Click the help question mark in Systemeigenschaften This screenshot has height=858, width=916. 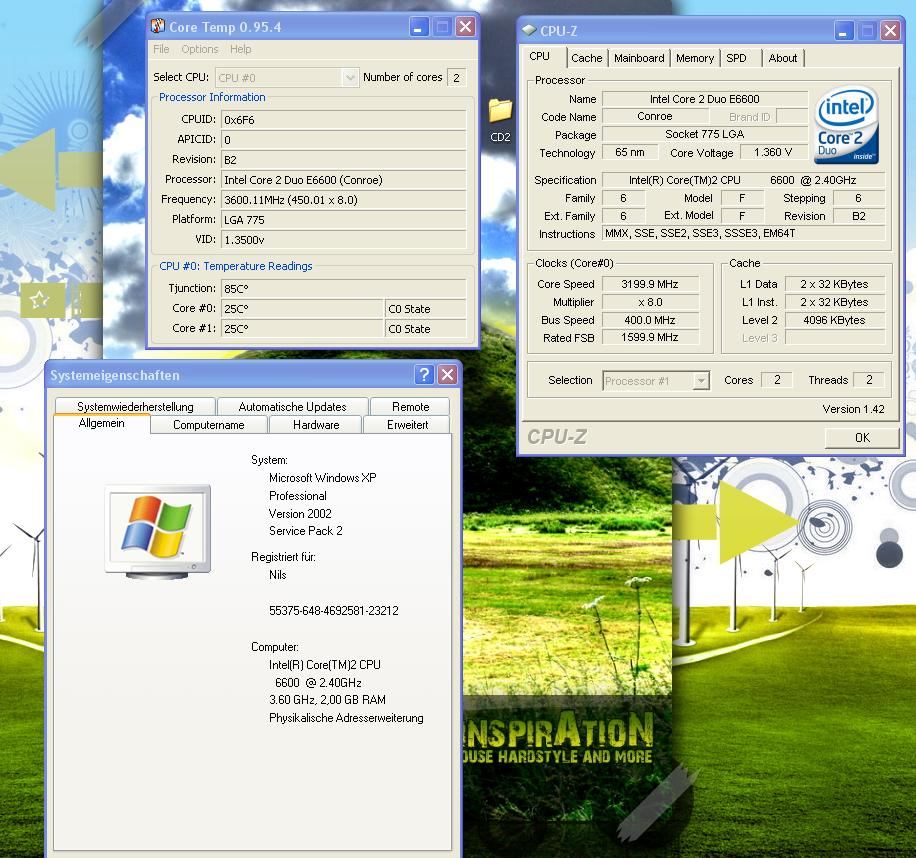pos(424,374)
